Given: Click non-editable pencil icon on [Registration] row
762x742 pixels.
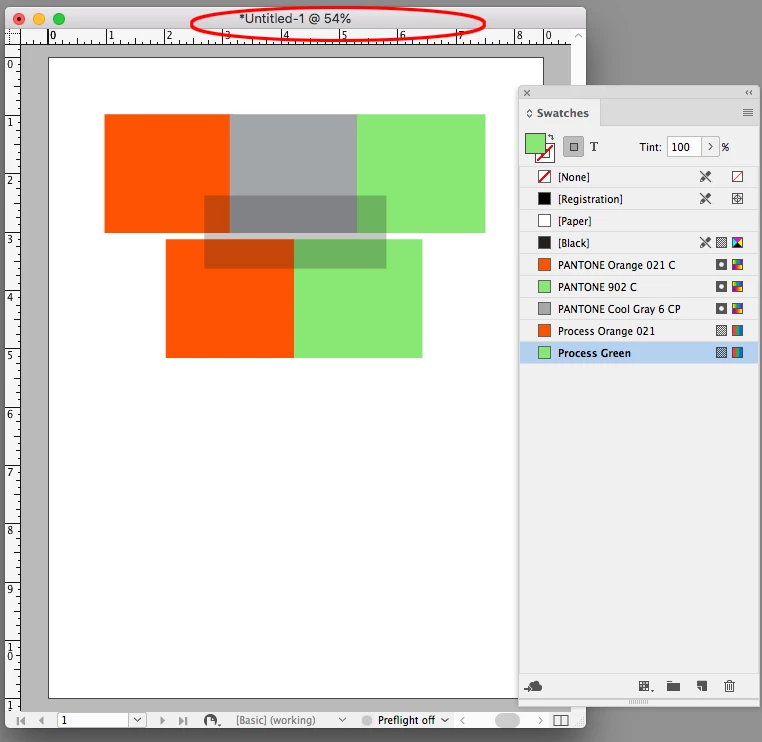Looking at the screenshot, I should pyautogui.click(x=705, y=199).
